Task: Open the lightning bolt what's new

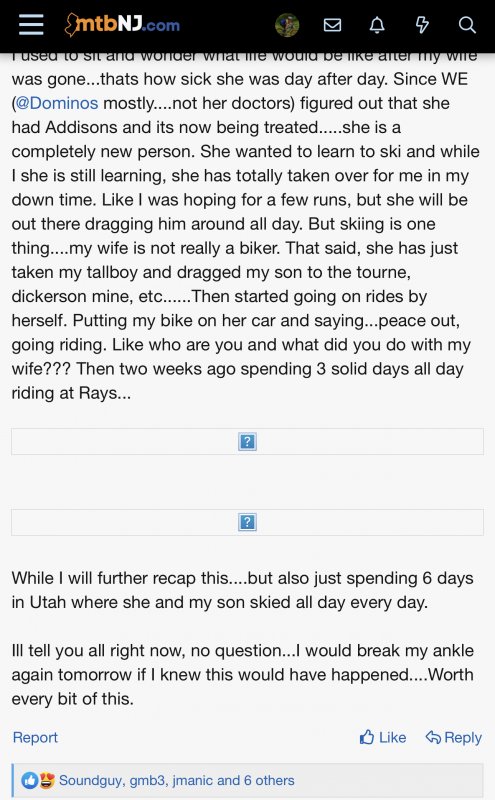Action: click(422, 25)
